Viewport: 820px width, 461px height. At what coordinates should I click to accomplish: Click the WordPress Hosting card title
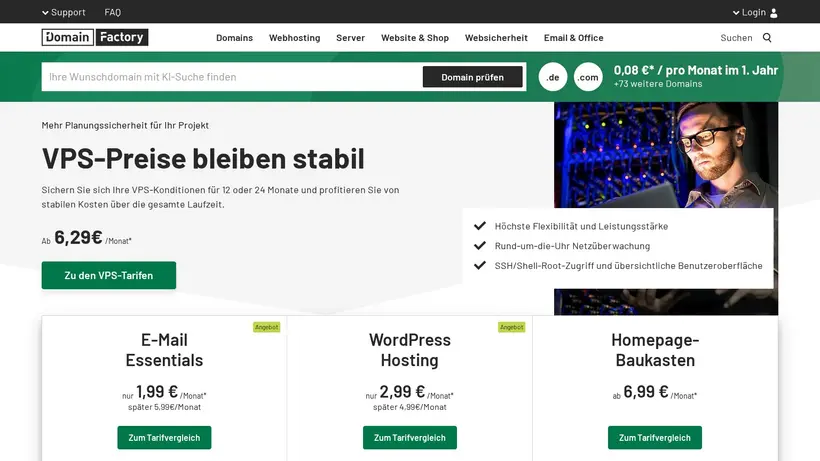409,350
